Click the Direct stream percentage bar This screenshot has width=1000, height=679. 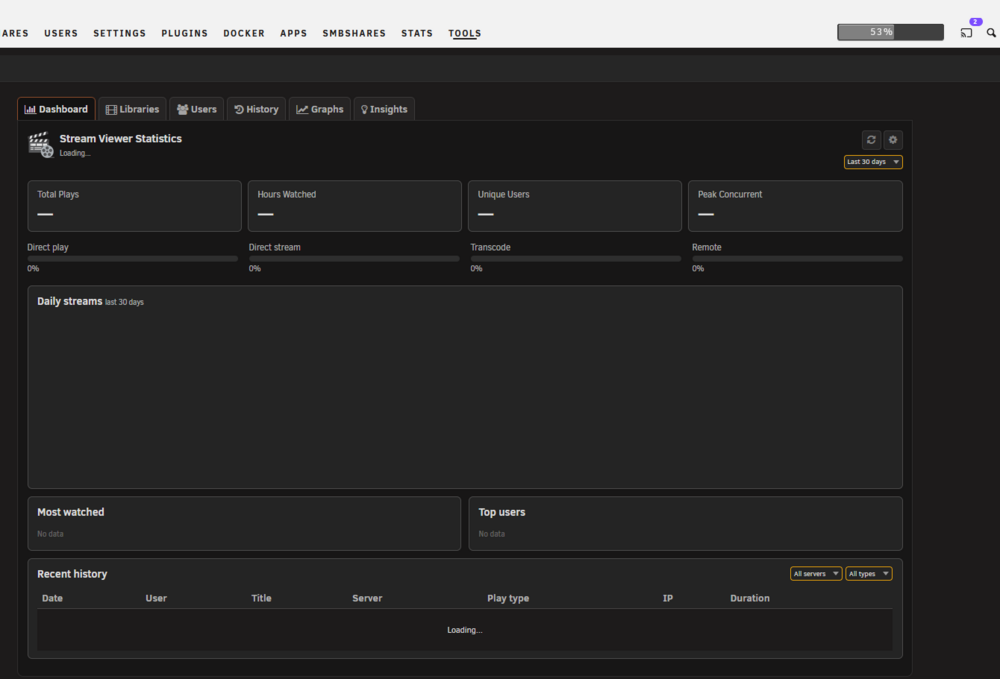coord(354,259)
